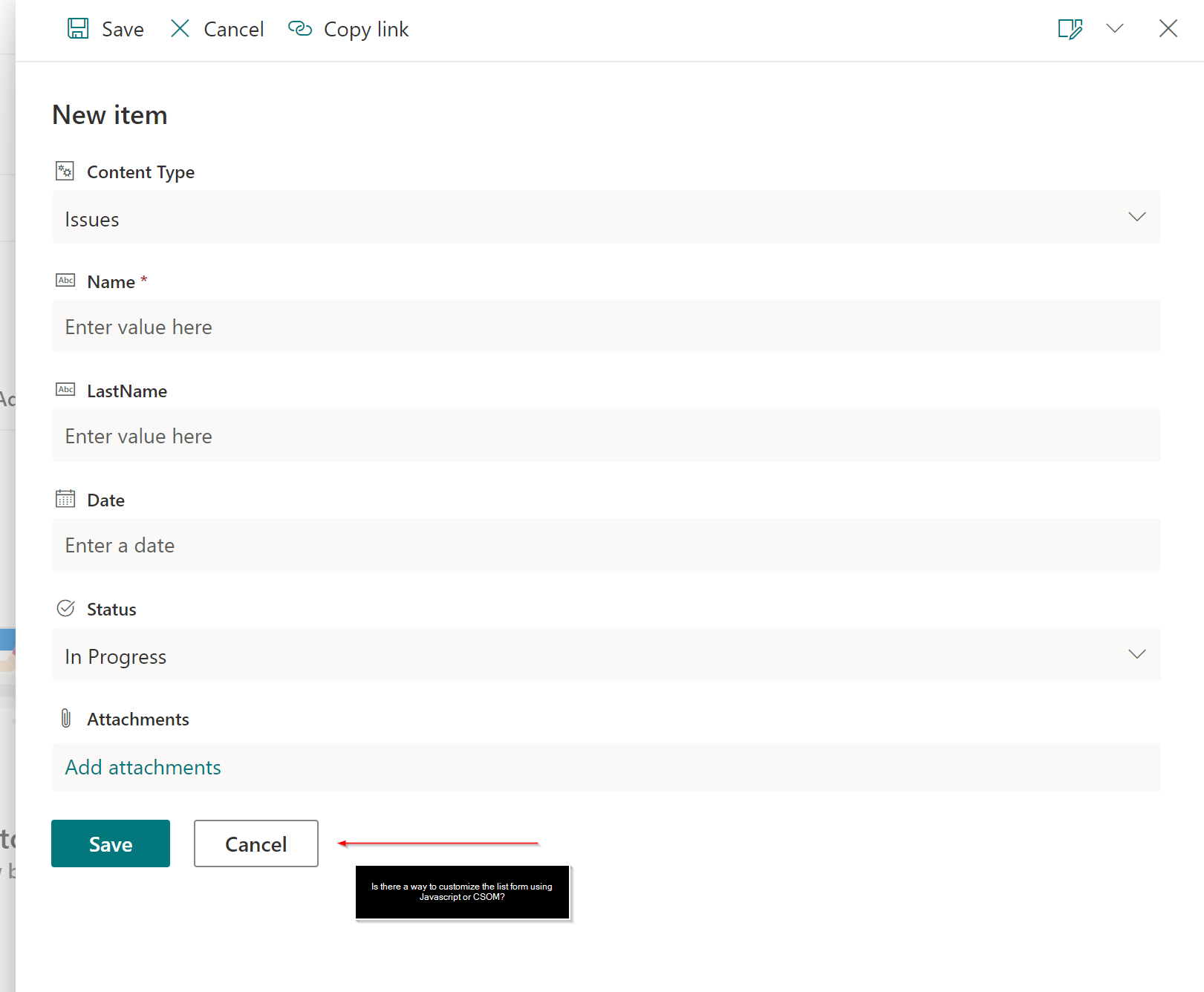The width and height of the screenshot is (1204, 992).
Task: Click the teal Save button
Action: tap(110, 843)
